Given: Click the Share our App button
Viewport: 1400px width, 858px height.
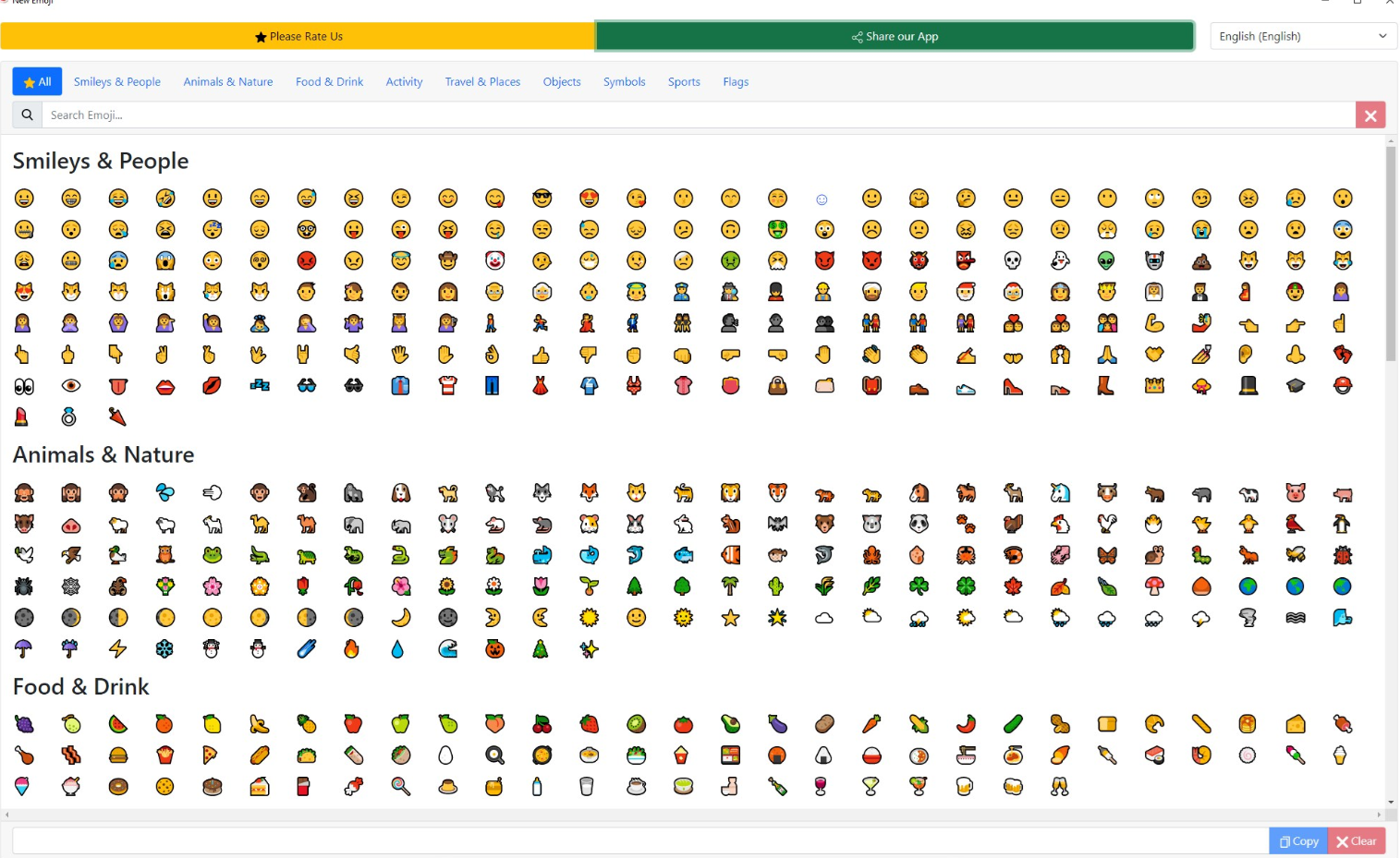Looking at the screenshot, I should click(895, 36).
